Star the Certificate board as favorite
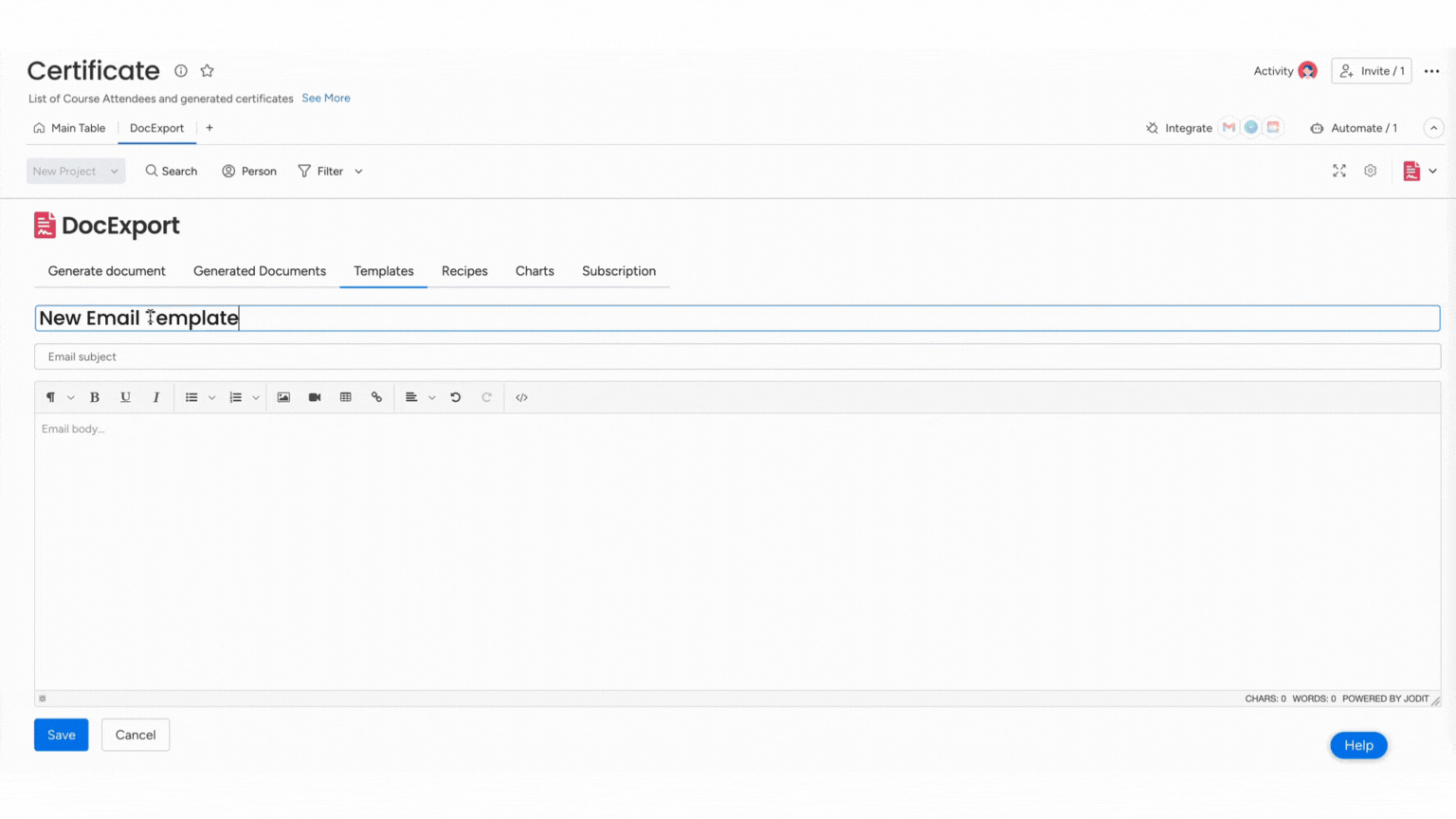 point(208,71)
